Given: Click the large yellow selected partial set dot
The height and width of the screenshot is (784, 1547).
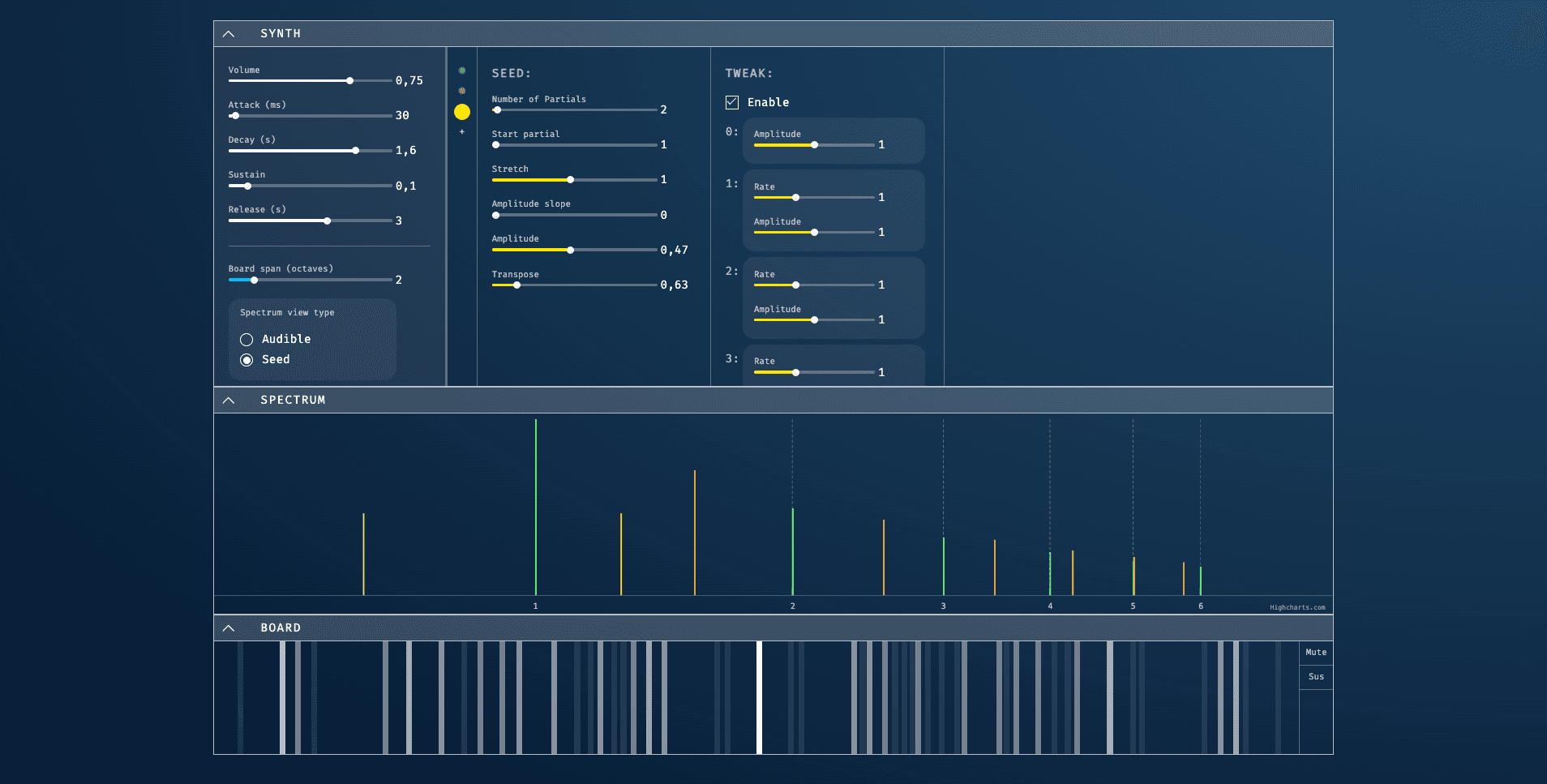Looking at the screenshot, I should [462, 112].
